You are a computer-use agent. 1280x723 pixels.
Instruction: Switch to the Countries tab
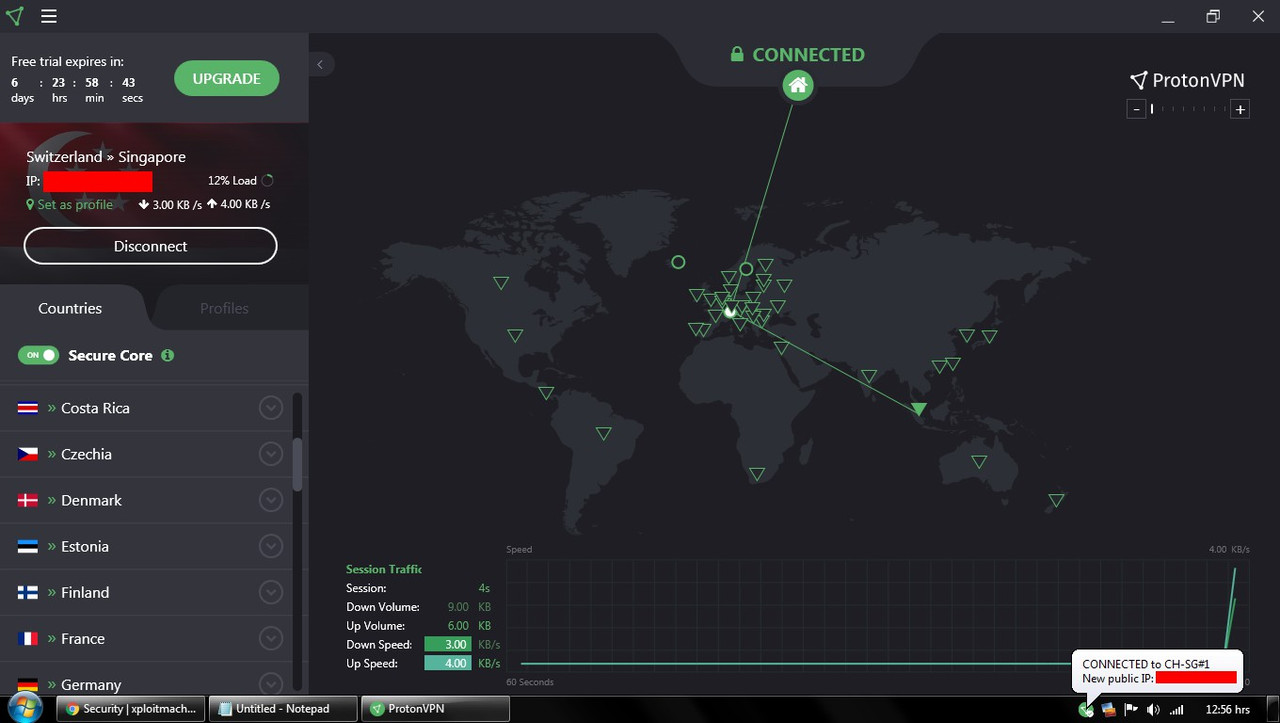[x=70, y=308]
